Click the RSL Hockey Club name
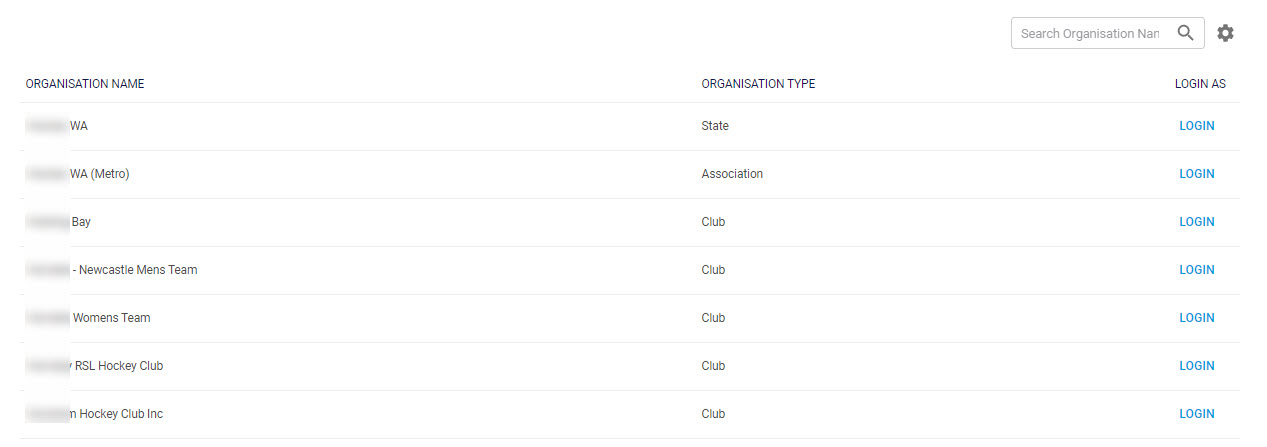This screenshot has width=1267, height=447. pos(118,366)
